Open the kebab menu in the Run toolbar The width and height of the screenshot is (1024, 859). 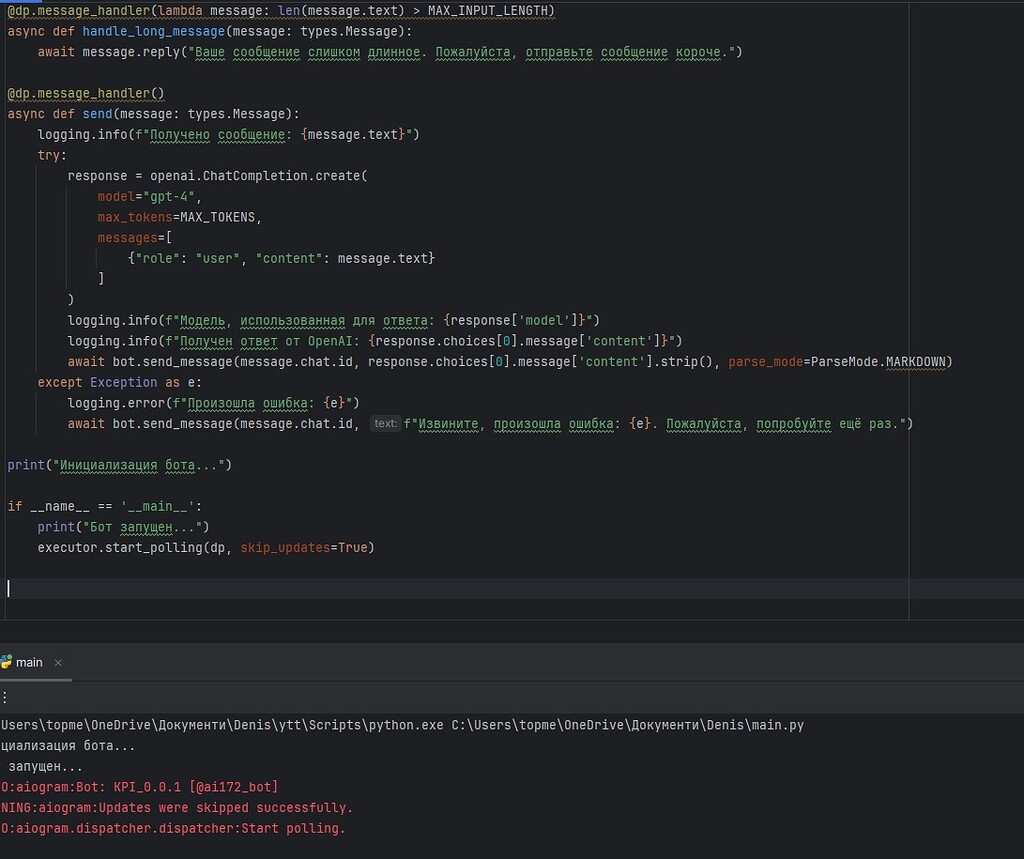click(x=3, y=696)
